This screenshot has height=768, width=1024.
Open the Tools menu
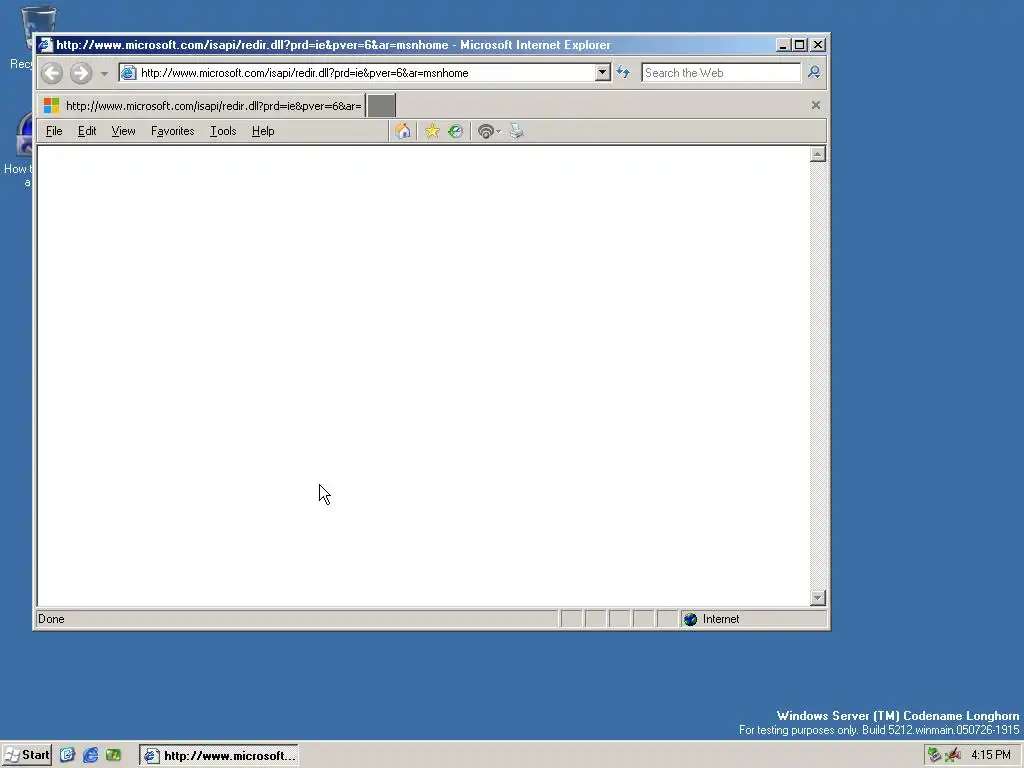click(223, 131)
